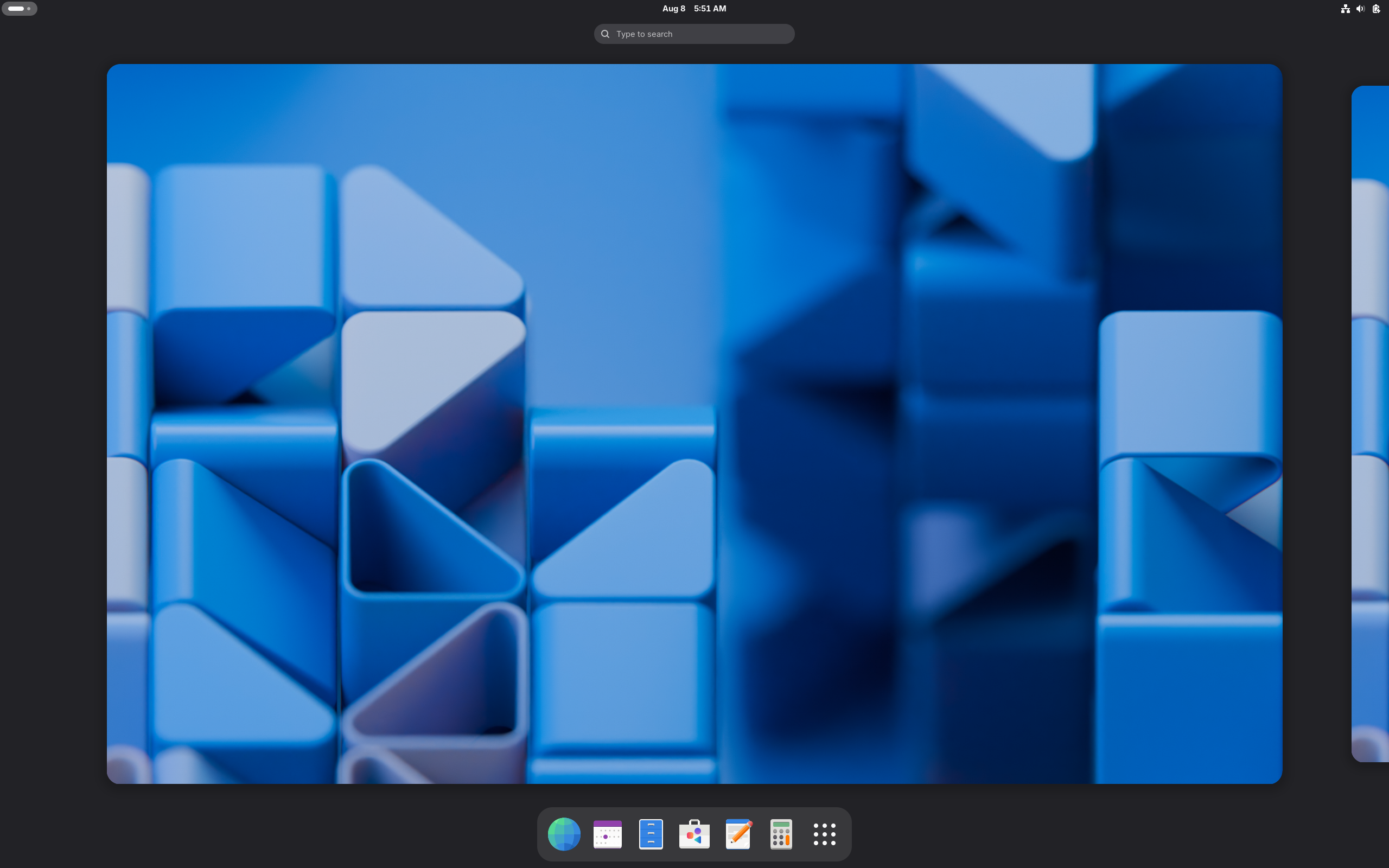1389x868 pixels.
Task: Open the Aug 8 clock menu
Action: pos(694,9)
